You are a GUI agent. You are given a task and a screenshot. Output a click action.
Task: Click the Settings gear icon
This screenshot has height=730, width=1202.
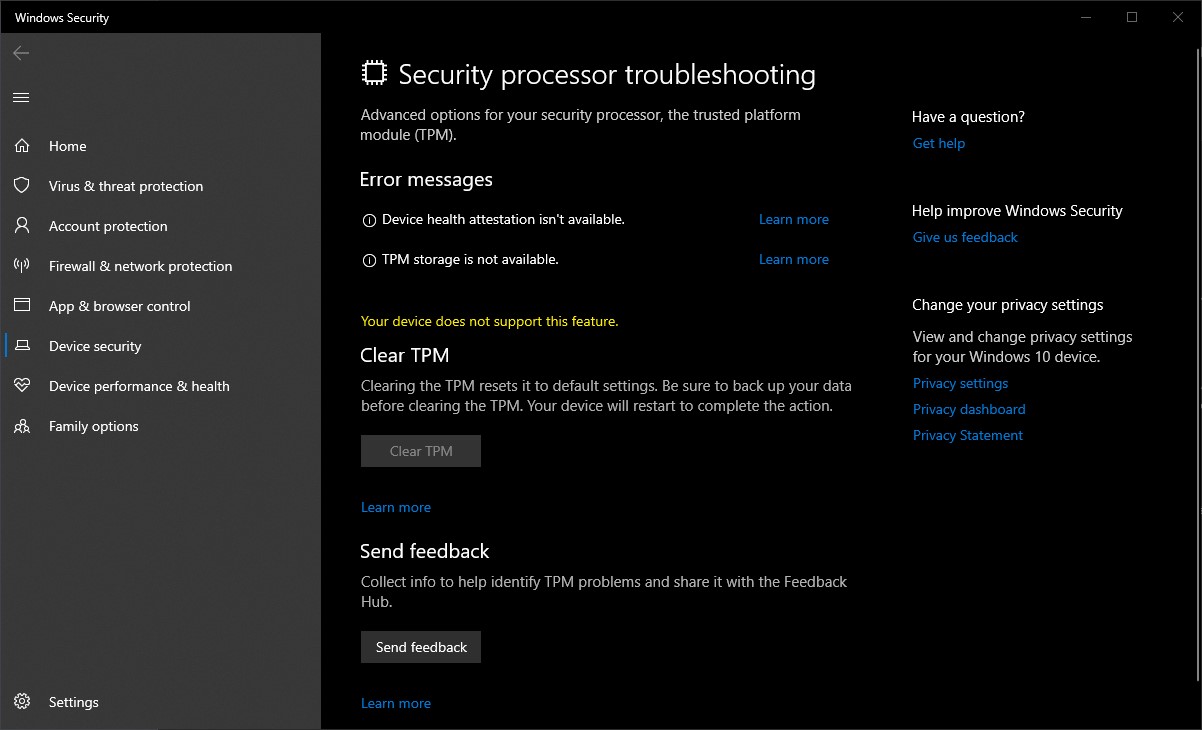click(22, 702)
